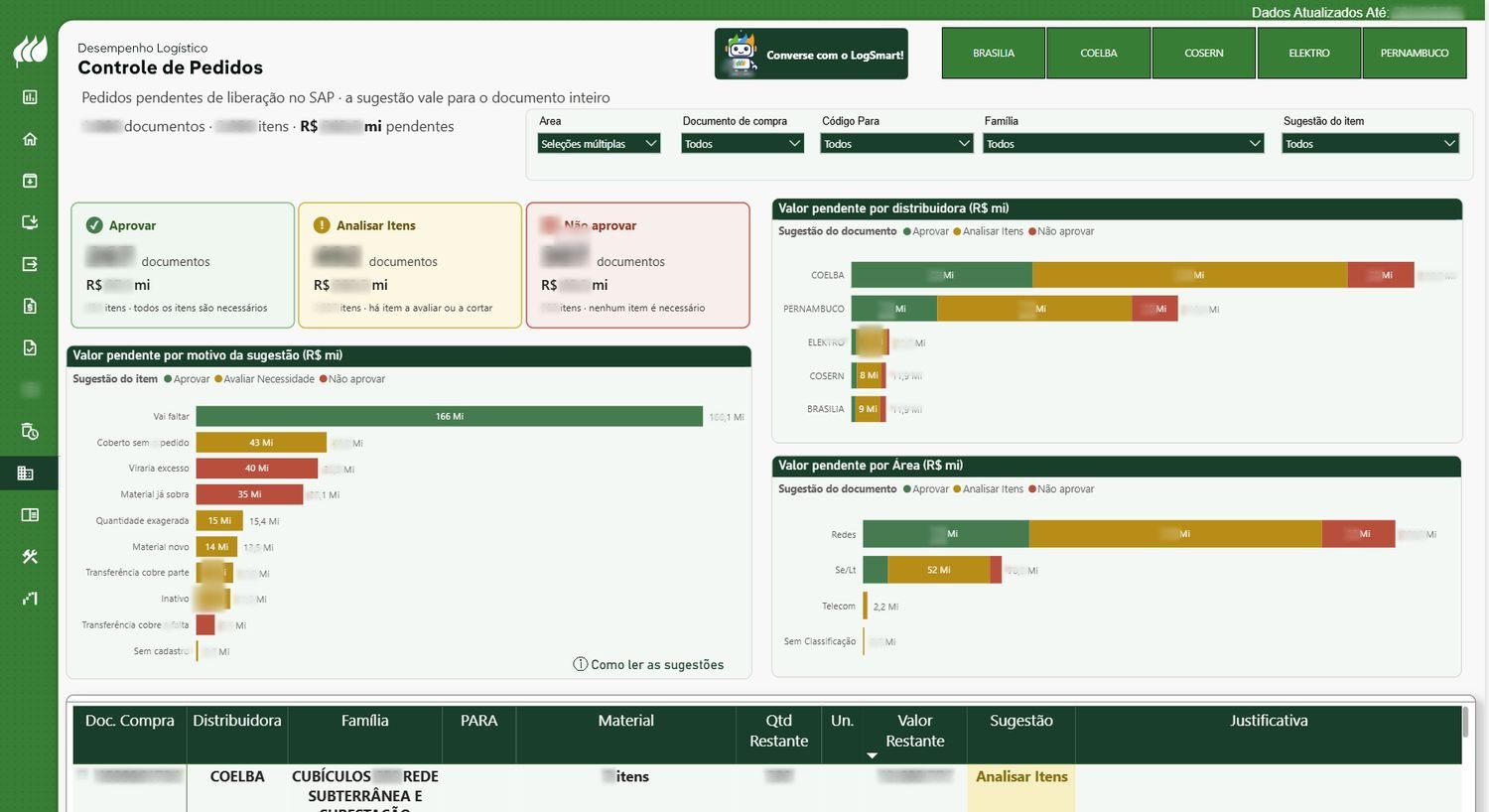Open the Area filter dropdown

[x=600, y=144]
